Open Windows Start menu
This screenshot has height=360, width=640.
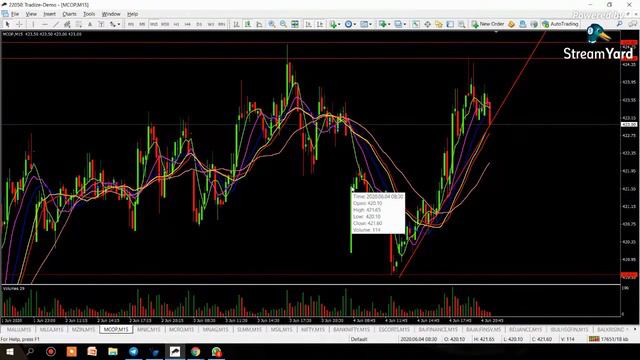coord(9,351)
